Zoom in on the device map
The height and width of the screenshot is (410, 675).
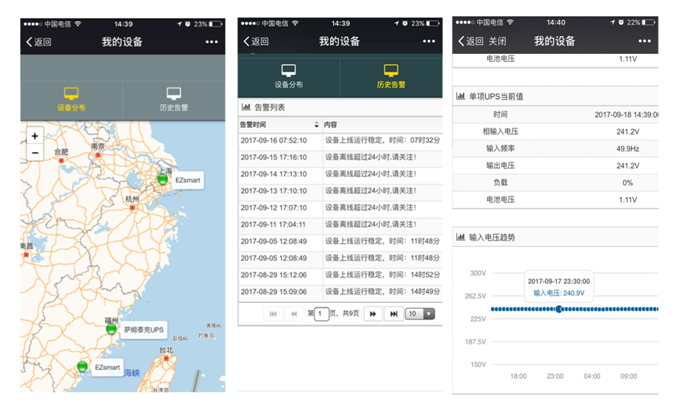(35, 136)
